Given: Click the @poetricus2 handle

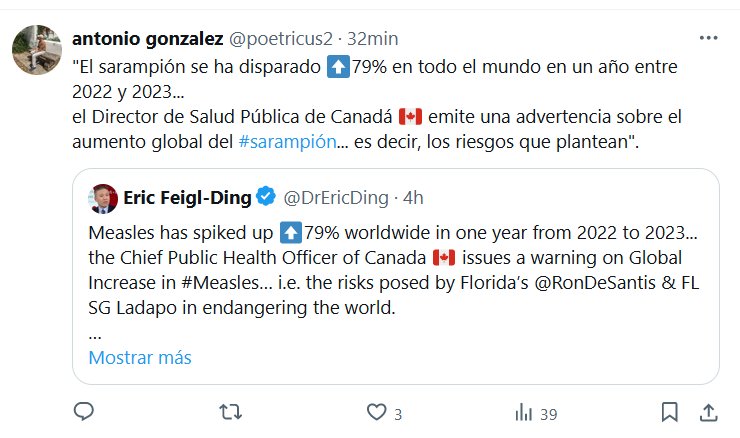Looking at the screenshot, I should coord(283,39).
